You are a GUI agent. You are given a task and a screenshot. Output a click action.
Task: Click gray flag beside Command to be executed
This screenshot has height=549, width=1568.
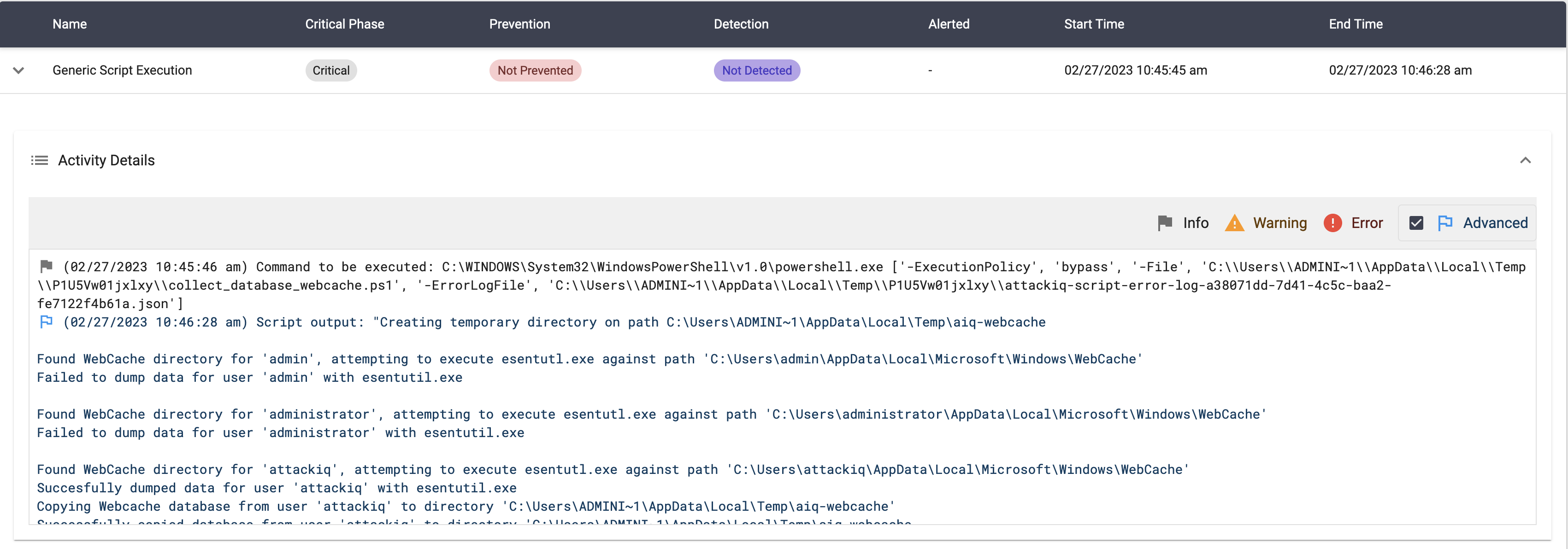coord(46,266)
